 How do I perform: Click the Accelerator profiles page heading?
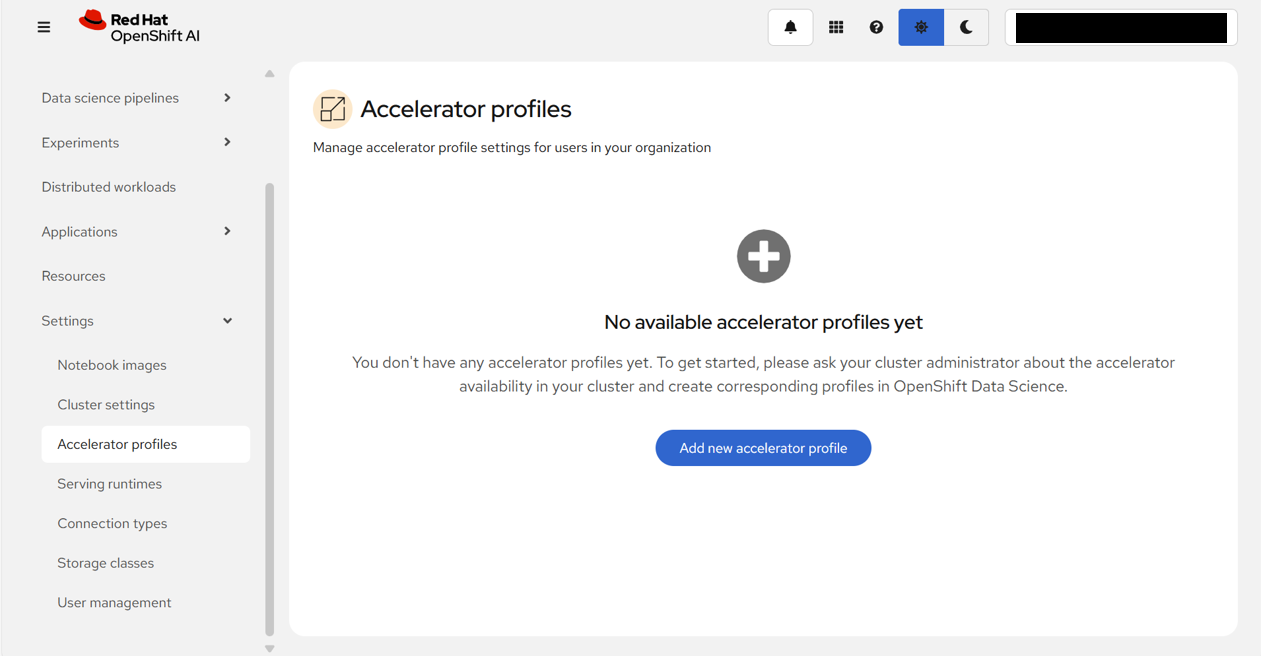pos(466,109)
